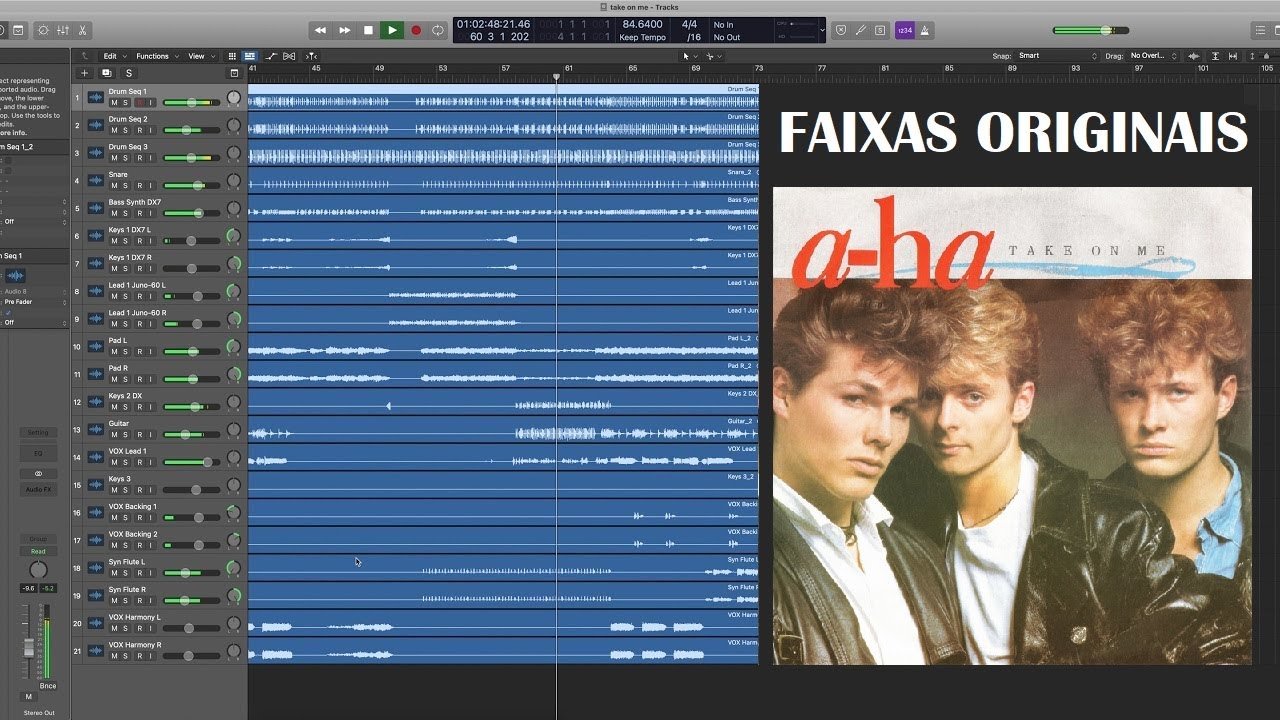Adjust the Keys 3 track volume slider
The image size is (1280, 720).
pyautogui.click(x=192, y=490)
